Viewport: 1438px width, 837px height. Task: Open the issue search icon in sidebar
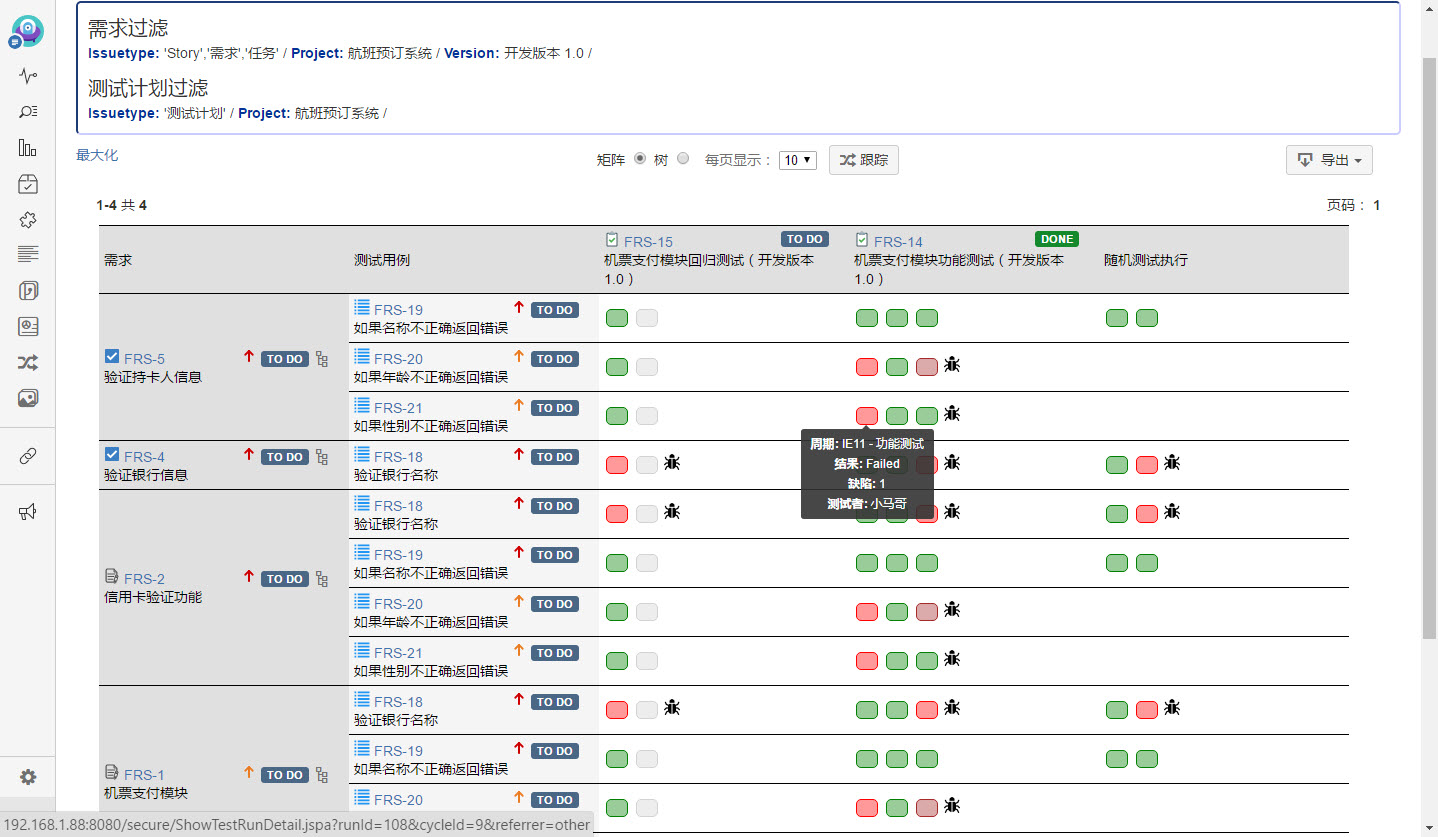tap(28, 112)
